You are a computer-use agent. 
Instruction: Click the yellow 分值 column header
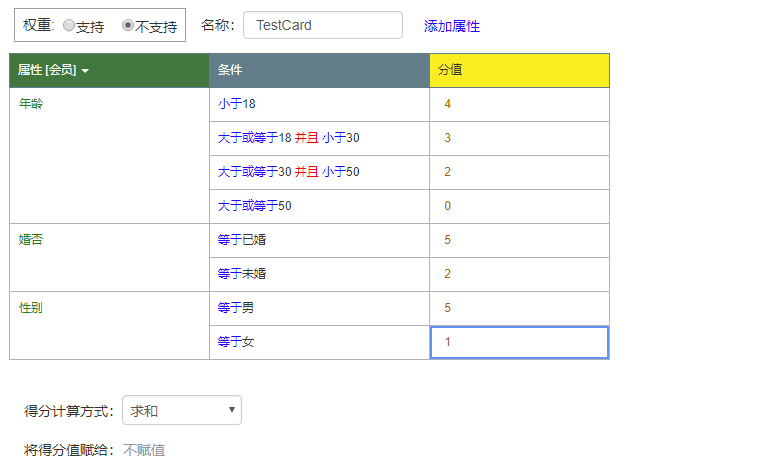tap(518, 70)
